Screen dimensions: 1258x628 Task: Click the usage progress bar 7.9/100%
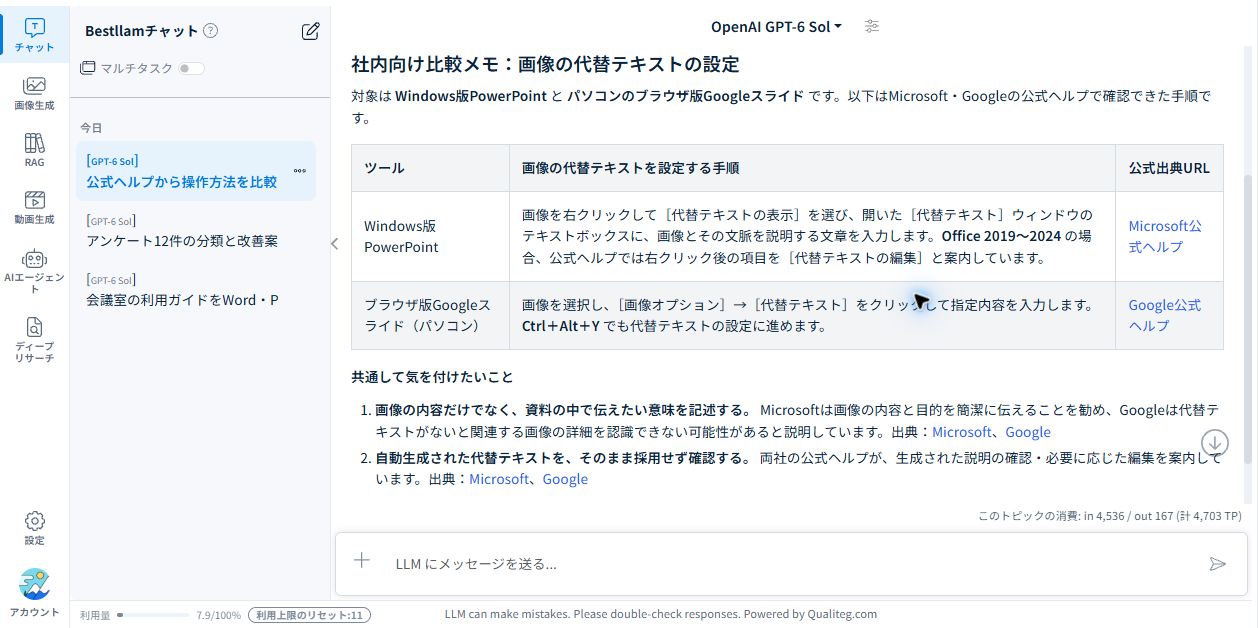pos(153,615)
